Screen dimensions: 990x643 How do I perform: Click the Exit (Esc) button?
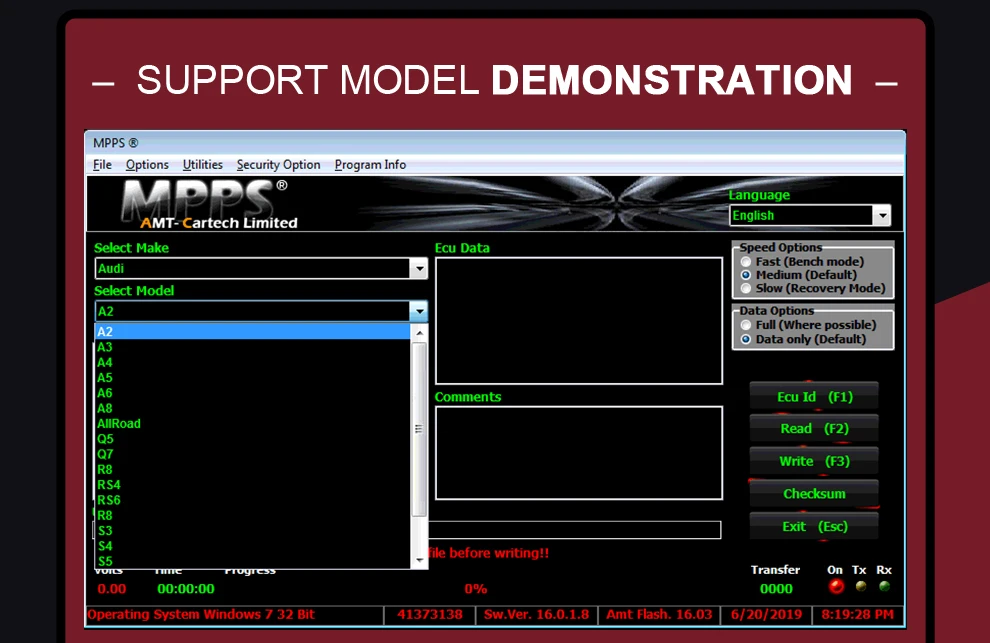click(814, 527)
